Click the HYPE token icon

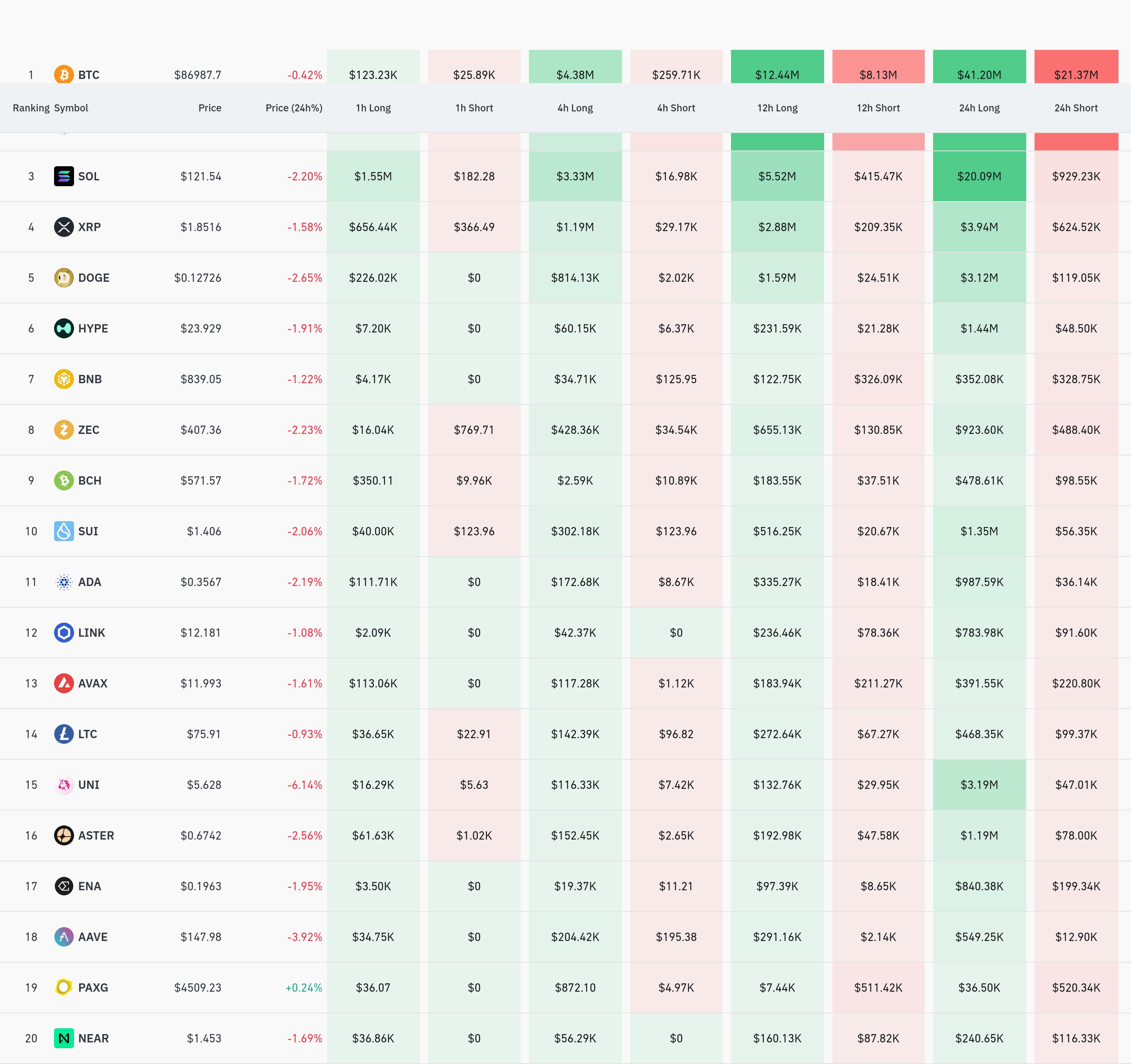[x=64, y=328]
